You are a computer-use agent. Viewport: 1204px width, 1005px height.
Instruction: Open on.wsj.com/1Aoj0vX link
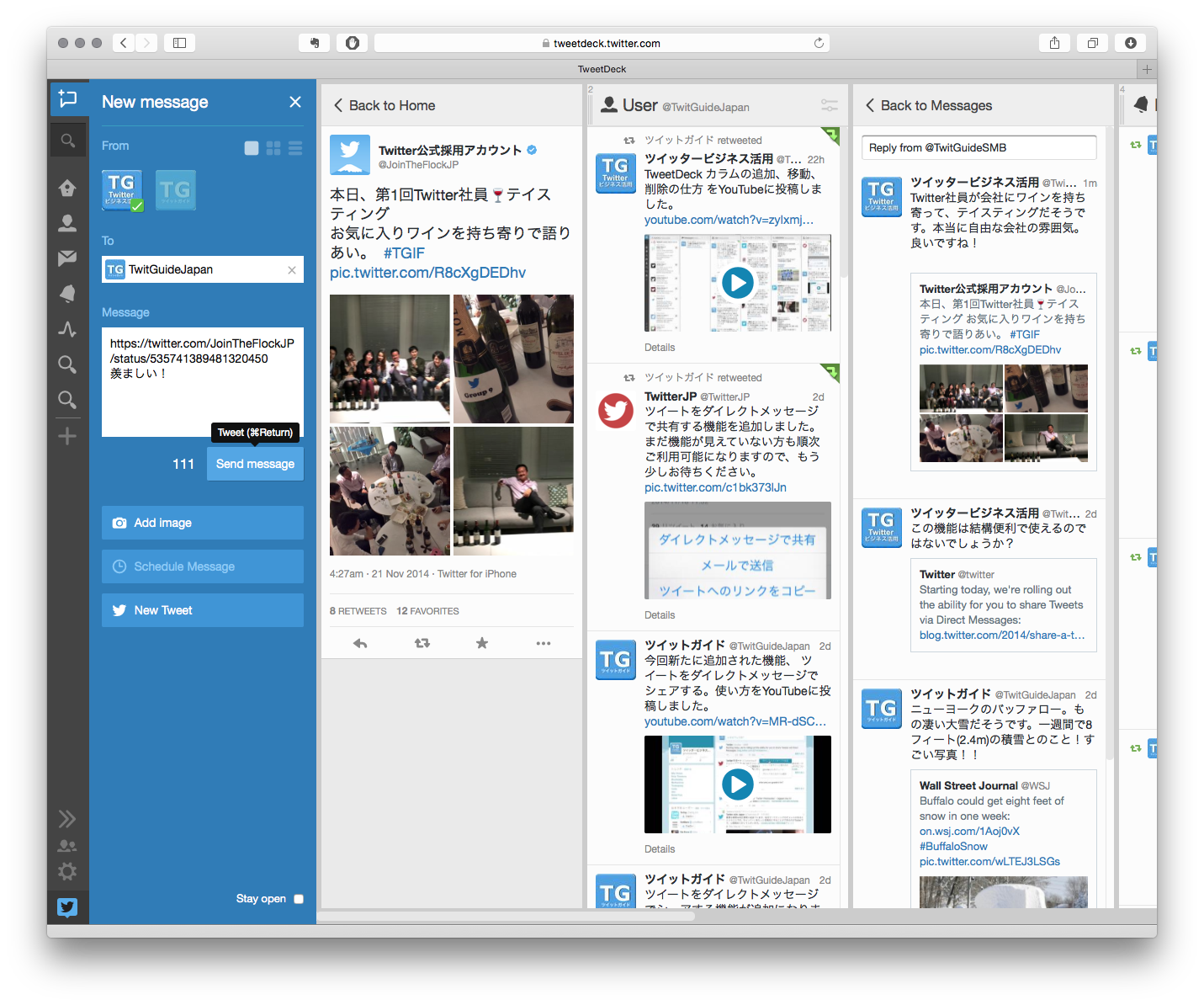tap(969, 832)
